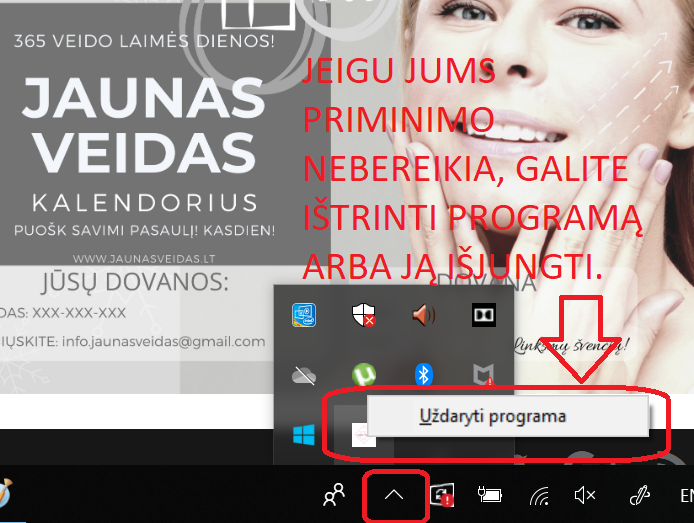This screenshot has height=523, width=694.
Task: Open the OneDrive cloud tray icon
Action: coord(304,376)
